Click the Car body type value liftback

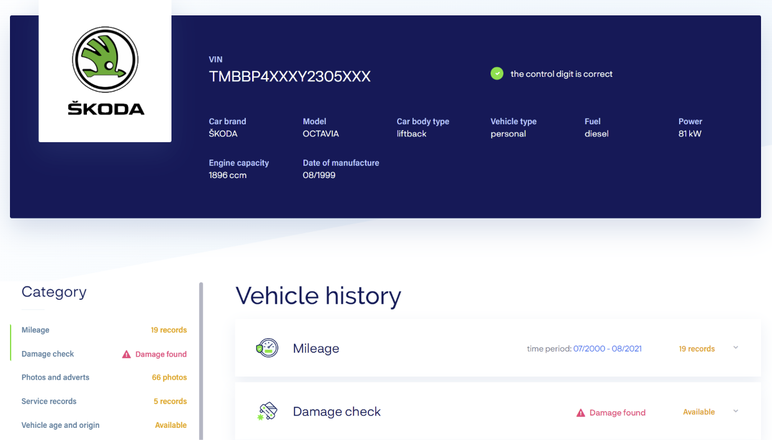[x=412, y=134]
